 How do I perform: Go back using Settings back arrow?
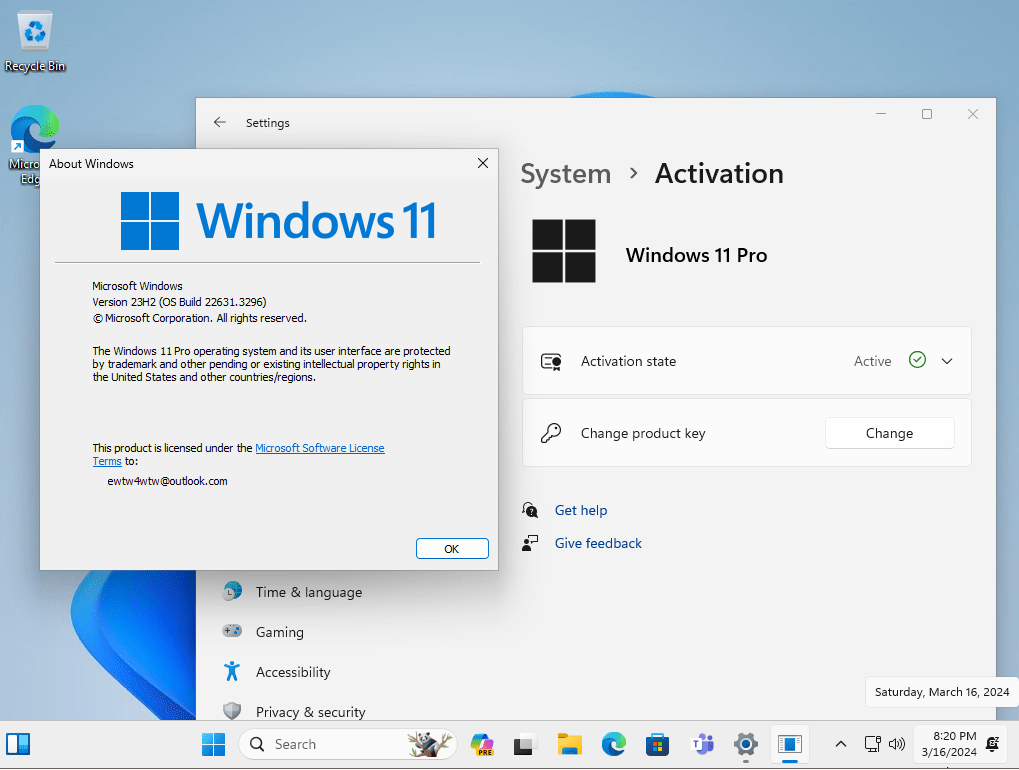point(220,122)
